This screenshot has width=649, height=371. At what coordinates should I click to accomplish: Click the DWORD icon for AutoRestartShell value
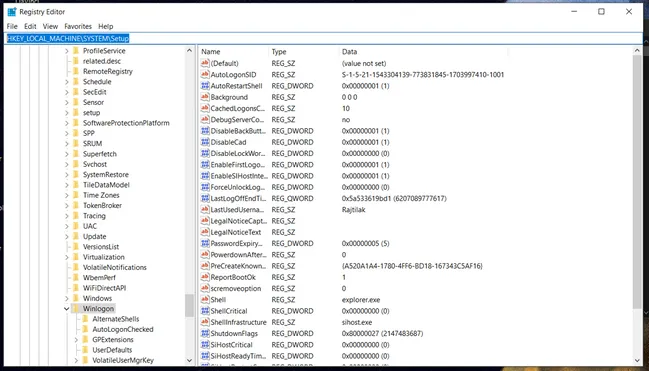[205, 86]
